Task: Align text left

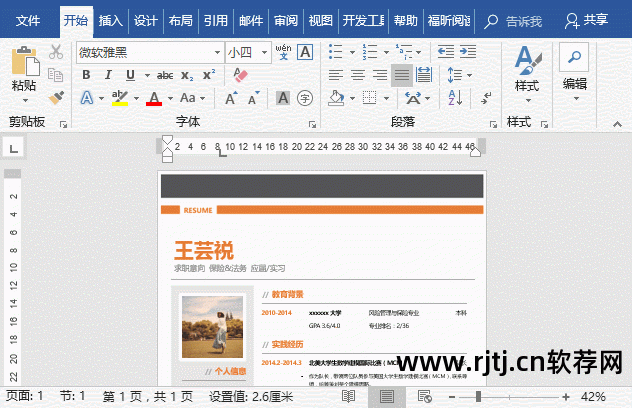Action: [336, 75]
